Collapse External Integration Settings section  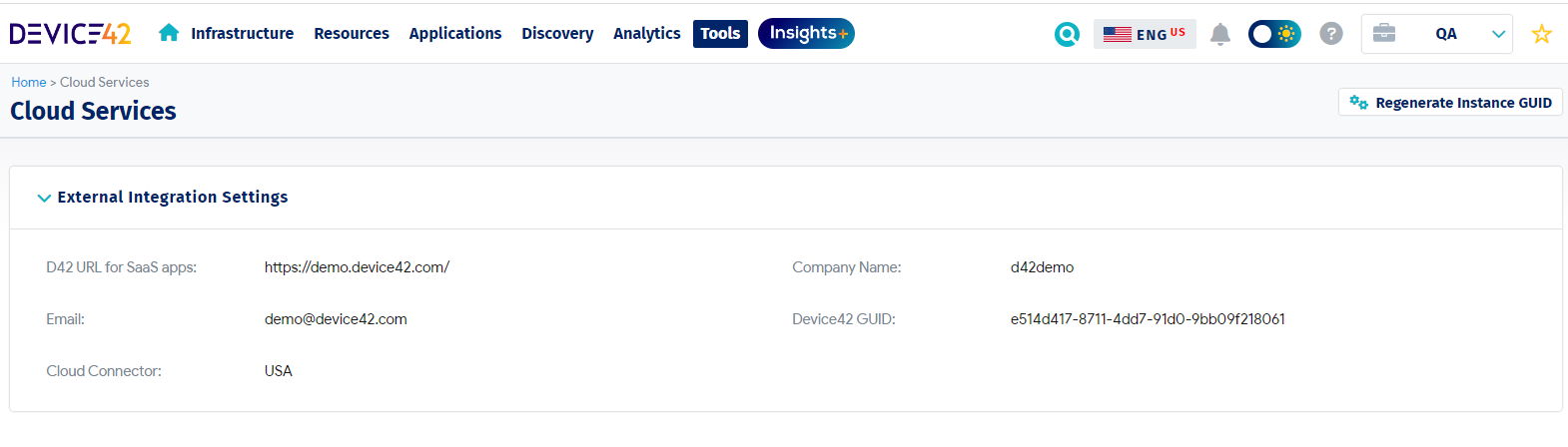[x=44, y=198]
